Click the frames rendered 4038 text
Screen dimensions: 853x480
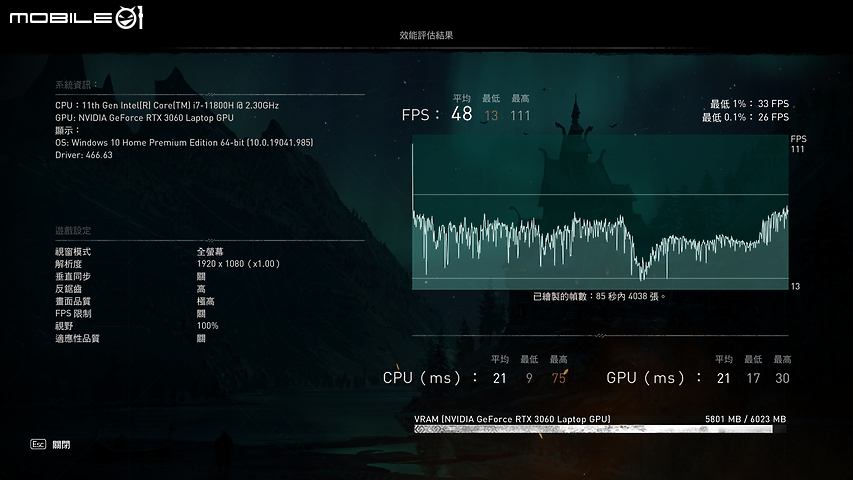(x=599, y=297)
